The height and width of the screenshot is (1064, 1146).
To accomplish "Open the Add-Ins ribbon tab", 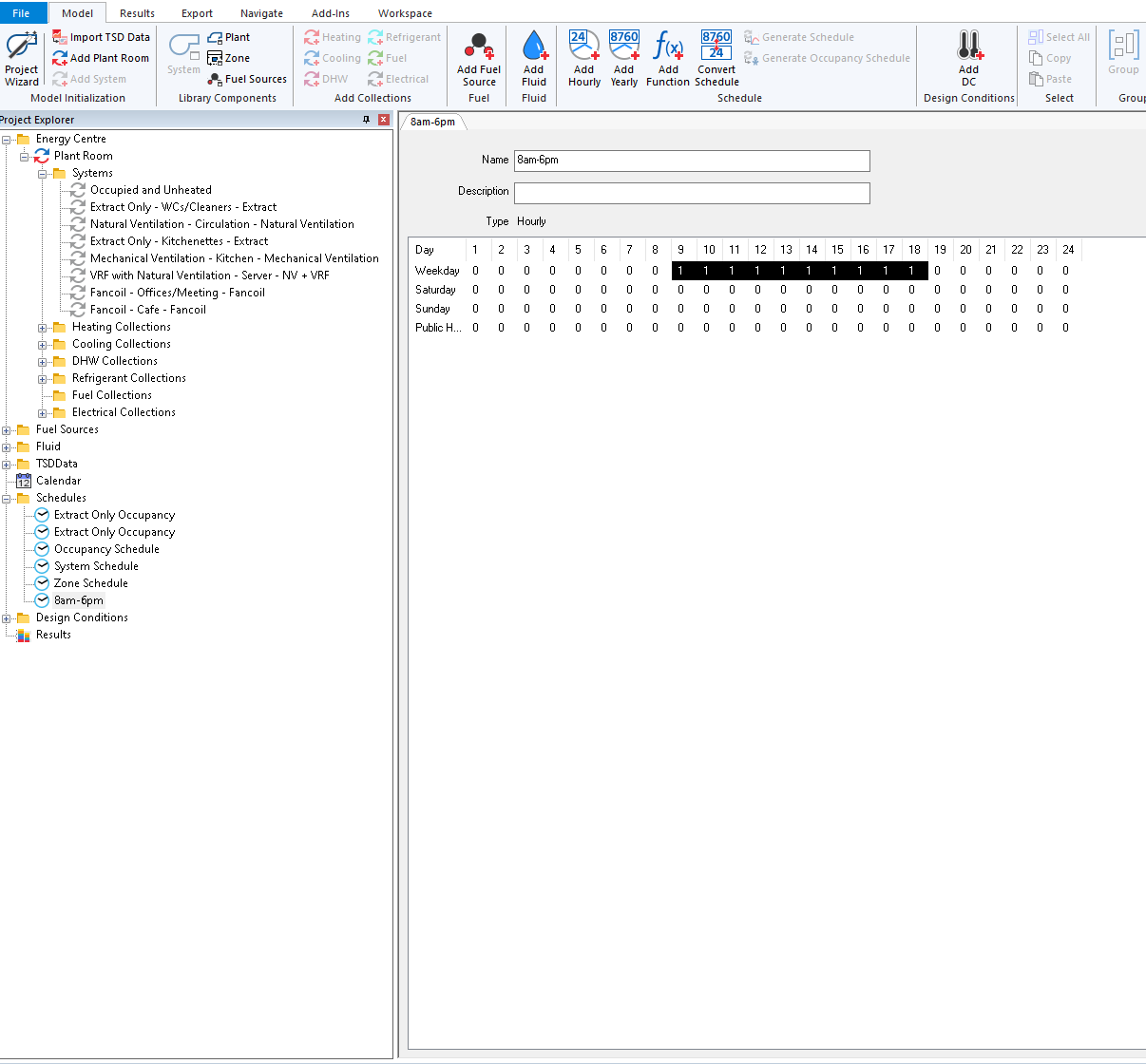I will pos(331,13).
